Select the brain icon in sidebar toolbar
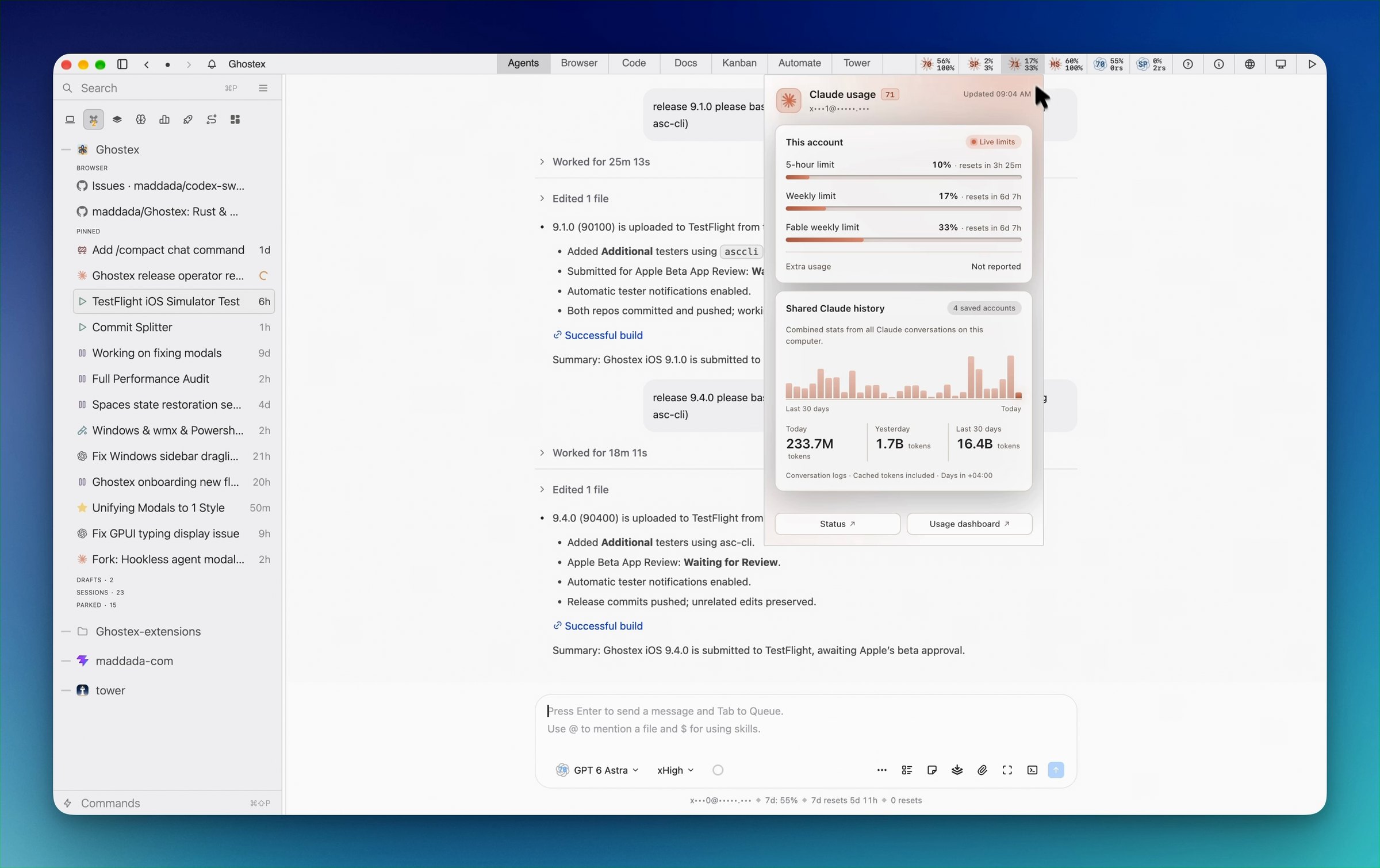The width and height of the screenshot is (1380, 868). point(140,120)
